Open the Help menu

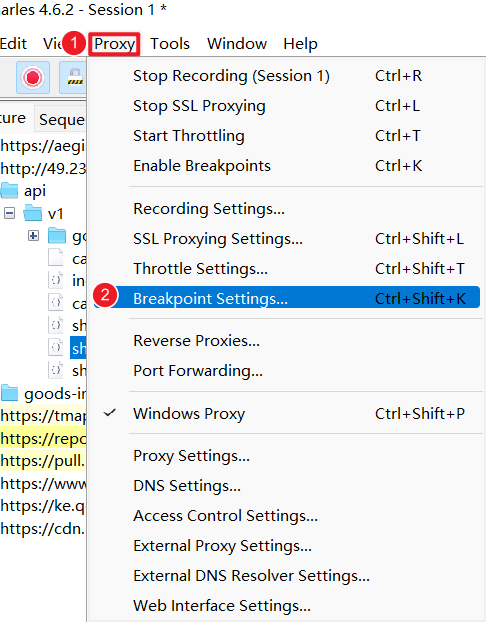(x=300, y=44)
